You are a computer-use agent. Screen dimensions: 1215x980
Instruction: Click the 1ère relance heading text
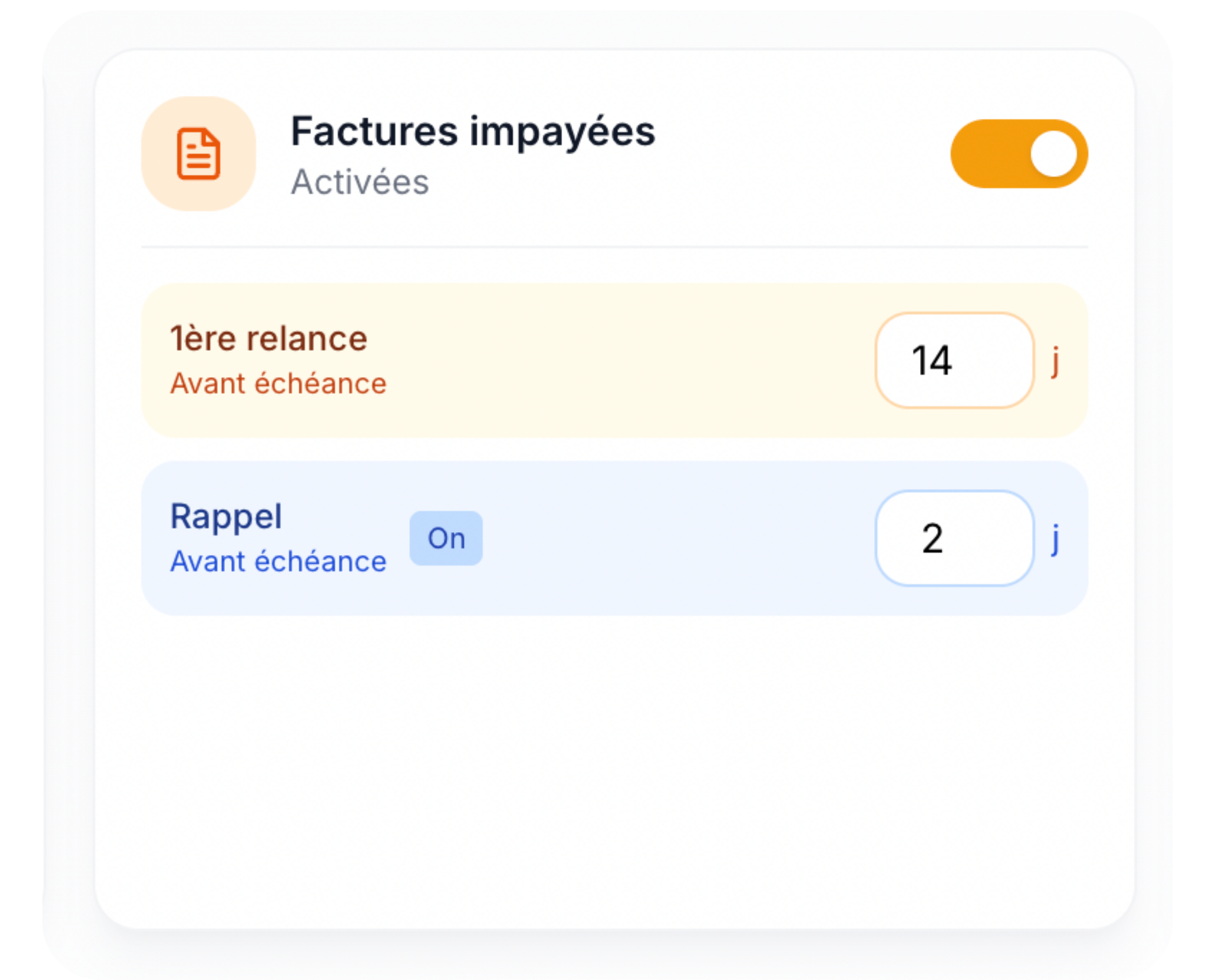pos(268,337)
